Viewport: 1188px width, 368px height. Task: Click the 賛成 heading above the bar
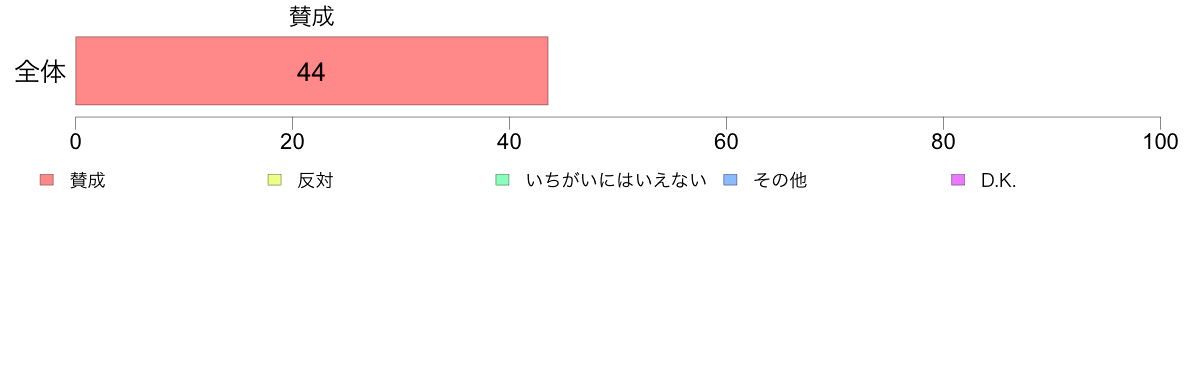(x=311, y=17)
